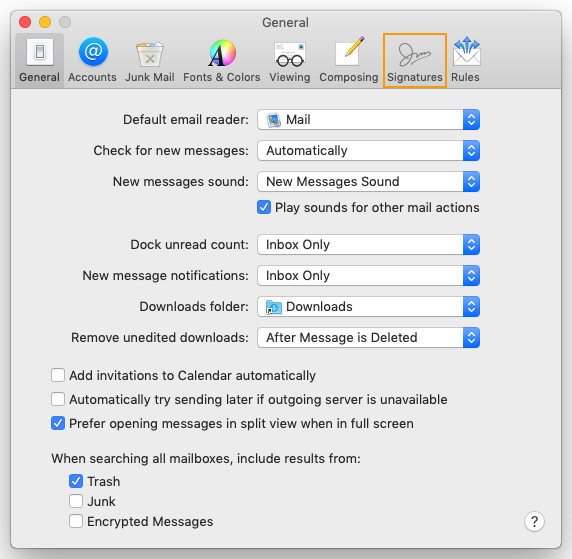Open the General preferences pane icon
The height and width of the screenshot is (559, 572).
40,52
